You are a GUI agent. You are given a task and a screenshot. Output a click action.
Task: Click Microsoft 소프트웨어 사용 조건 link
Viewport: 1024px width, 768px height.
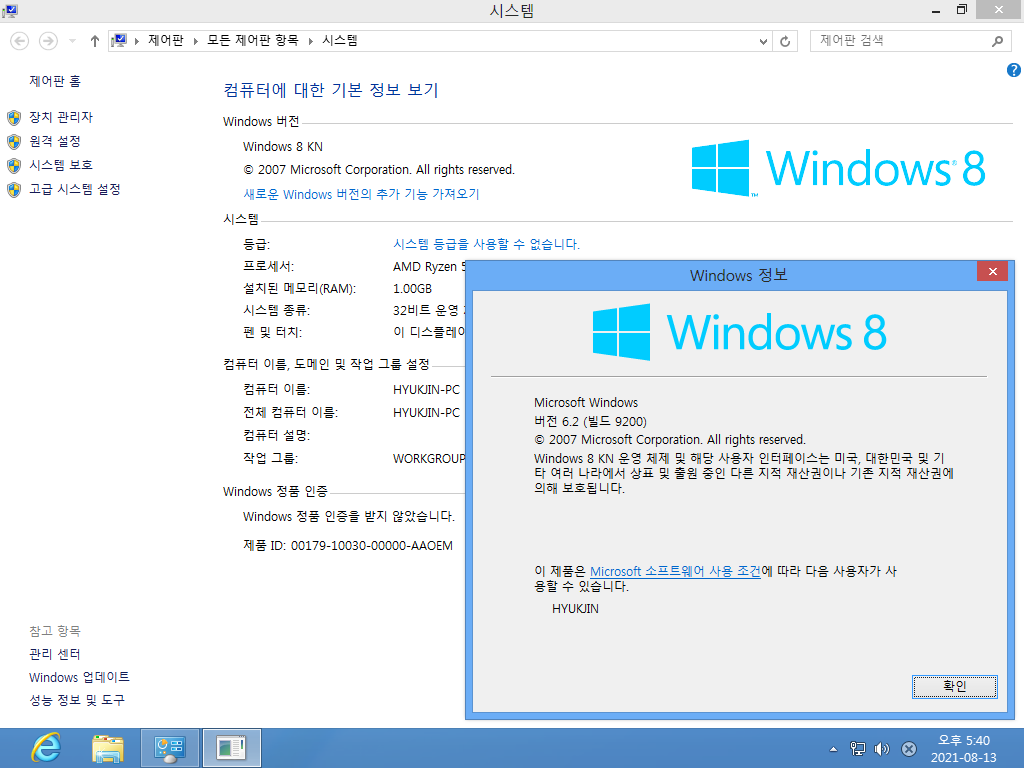pos(675,571)
